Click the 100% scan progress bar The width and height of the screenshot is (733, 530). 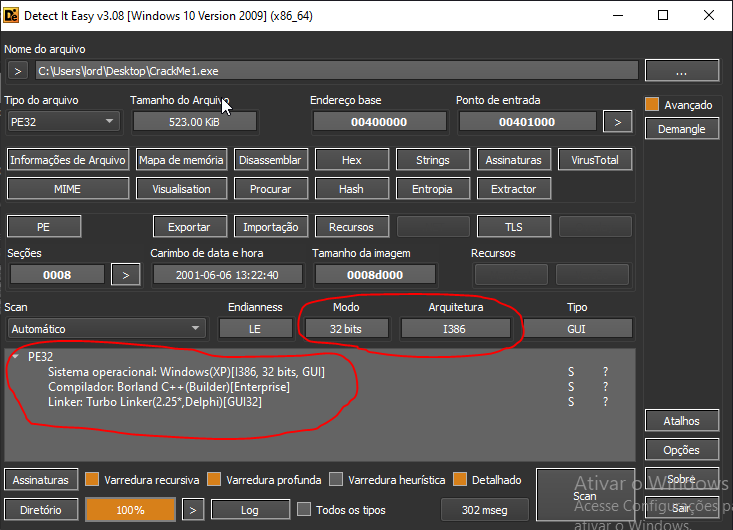(131, 510)
